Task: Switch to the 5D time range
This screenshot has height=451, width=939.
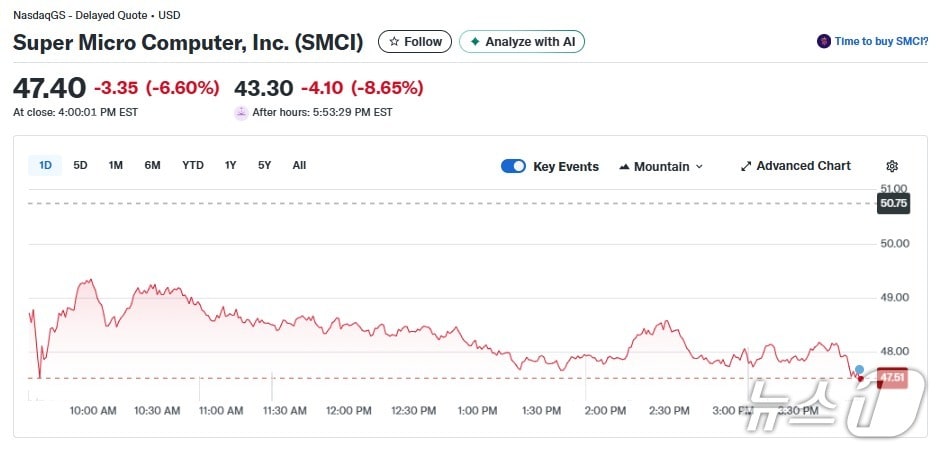Action: click(x=81, y=165)
